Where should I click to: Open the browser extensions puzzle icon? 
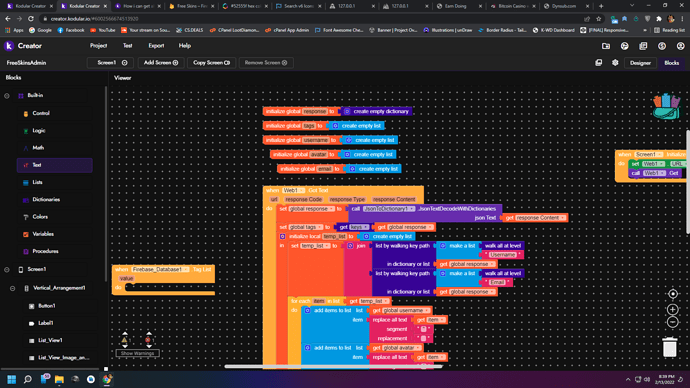tap(659, 19)
